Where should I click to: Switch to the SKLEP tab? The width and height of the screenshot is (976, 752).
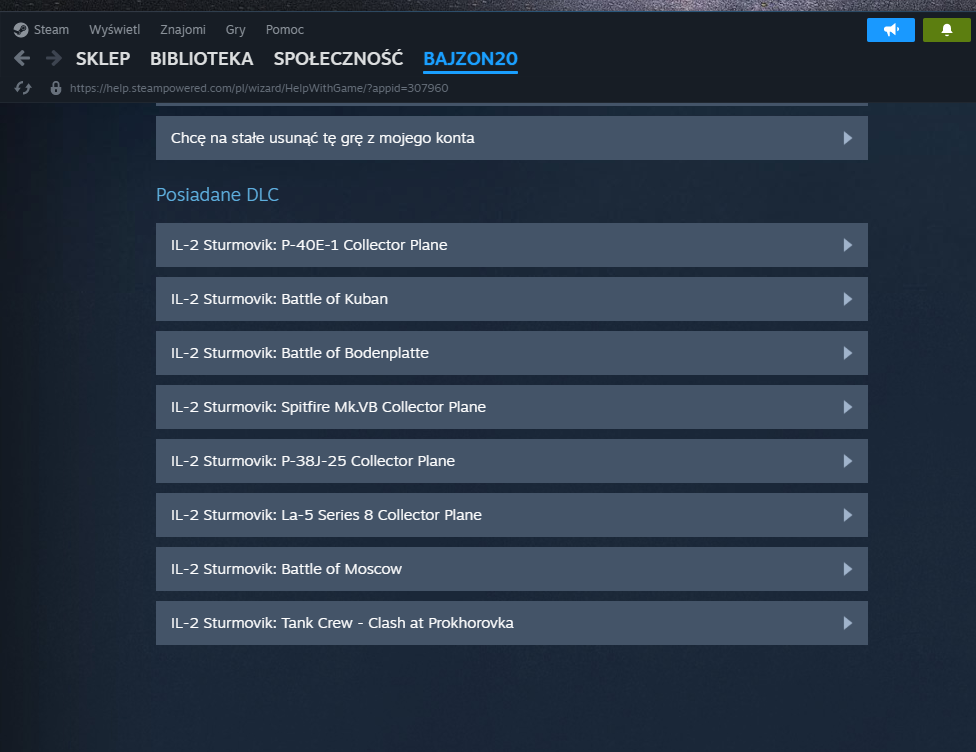tap(103, 59)
